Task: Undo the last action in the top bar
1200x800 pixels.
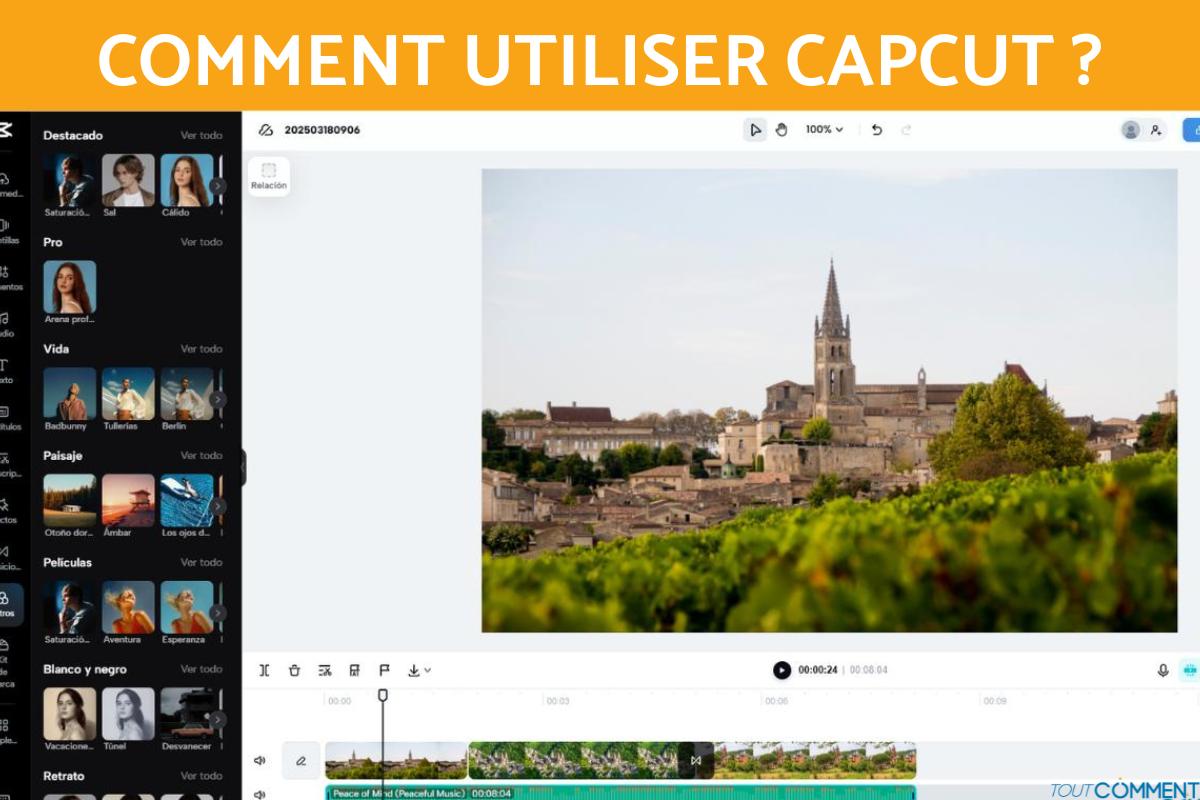Action: pyautogui.click(x=879, y=129)
